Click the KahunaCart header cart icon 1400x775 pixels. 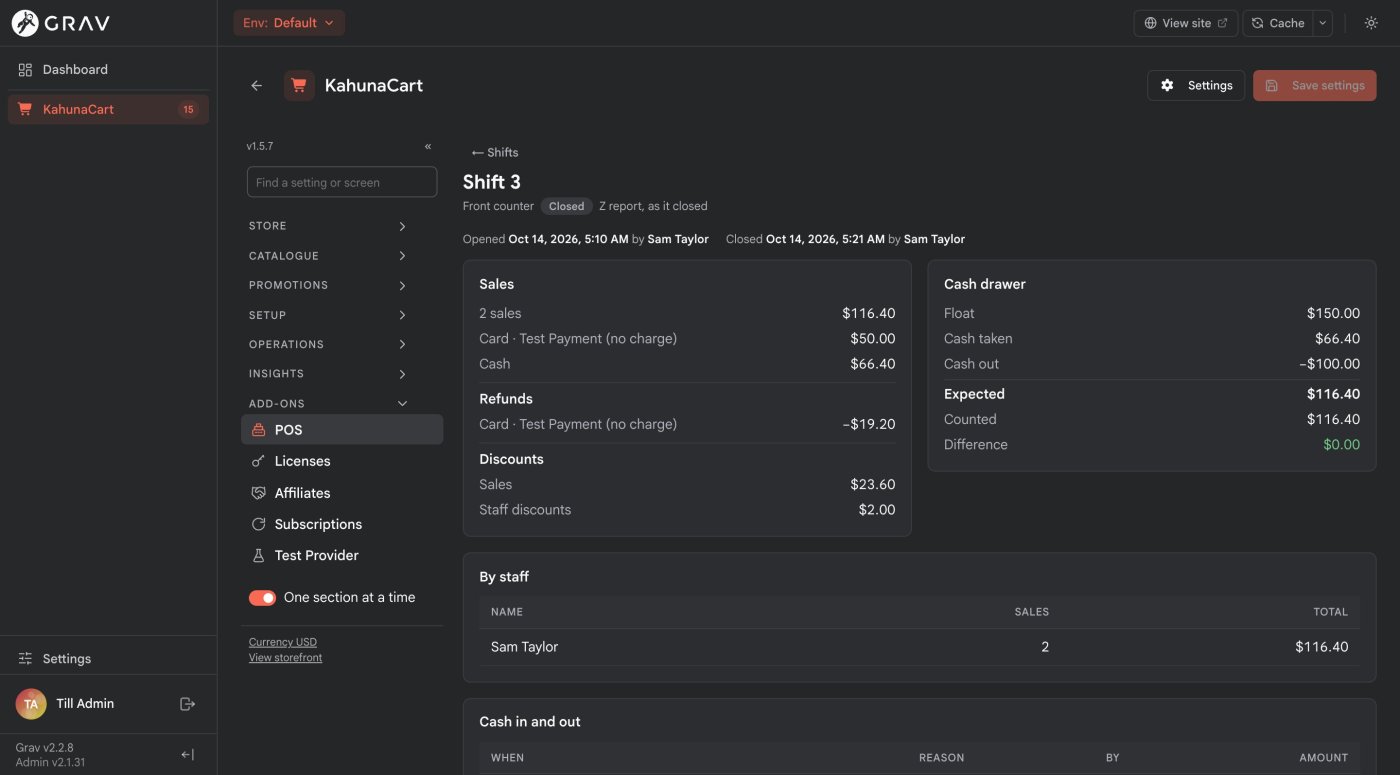click(x=299, y=85)
